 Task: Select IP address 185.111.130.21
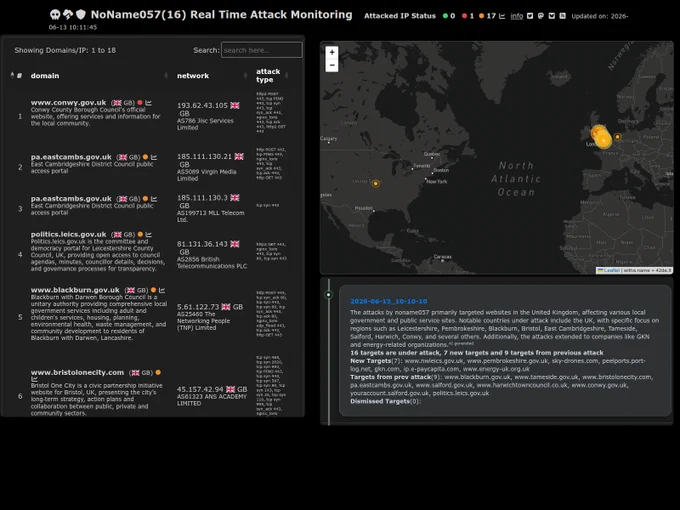click(204, 156)
